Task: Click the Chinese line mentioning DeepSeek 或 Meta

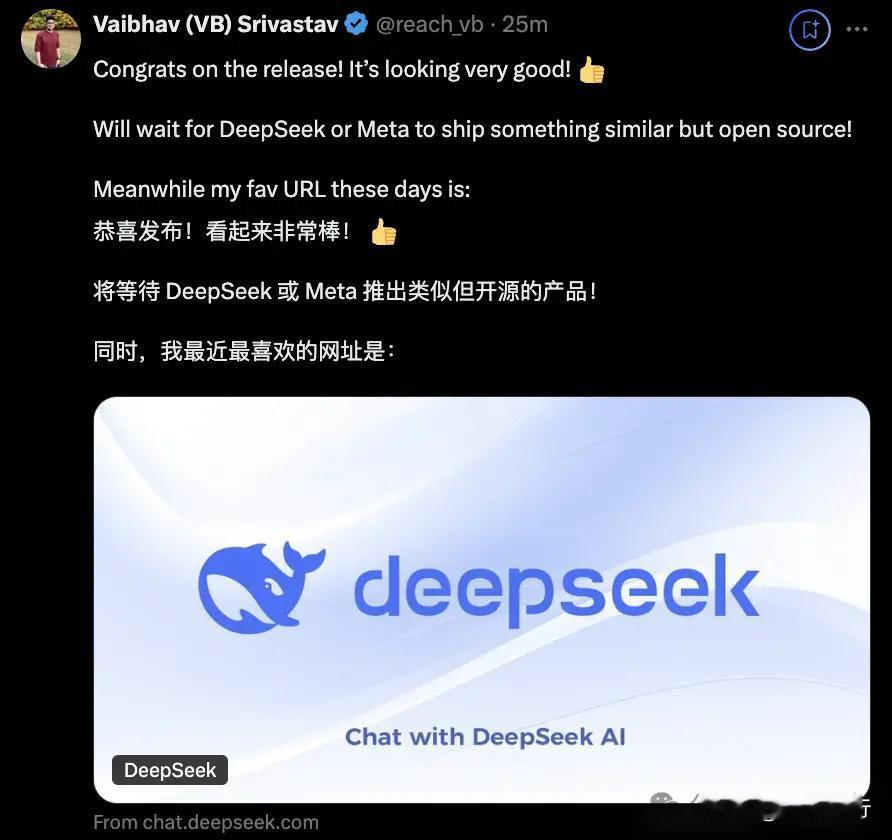Action: [x=345, y=291]
